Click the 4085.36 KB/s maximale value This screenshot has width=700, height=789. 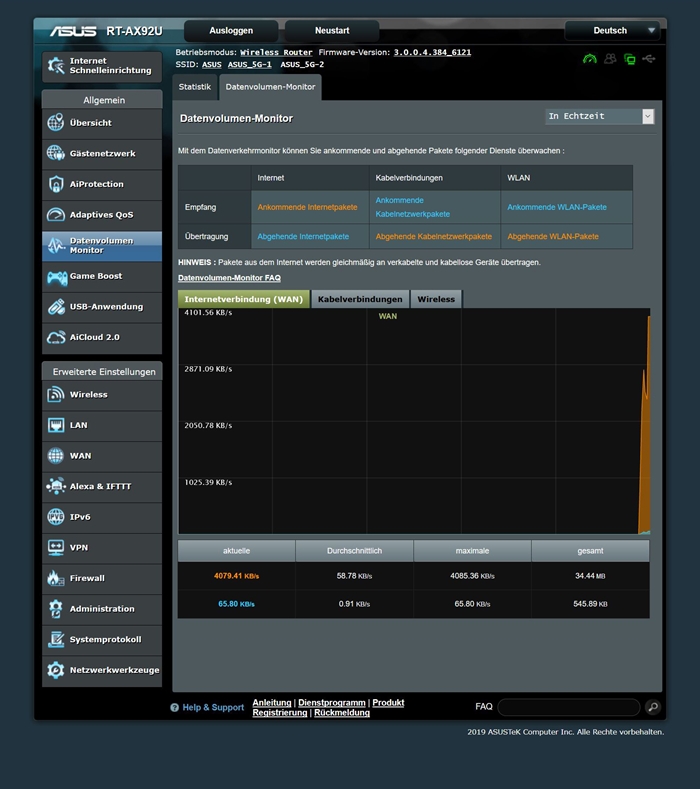472,576
